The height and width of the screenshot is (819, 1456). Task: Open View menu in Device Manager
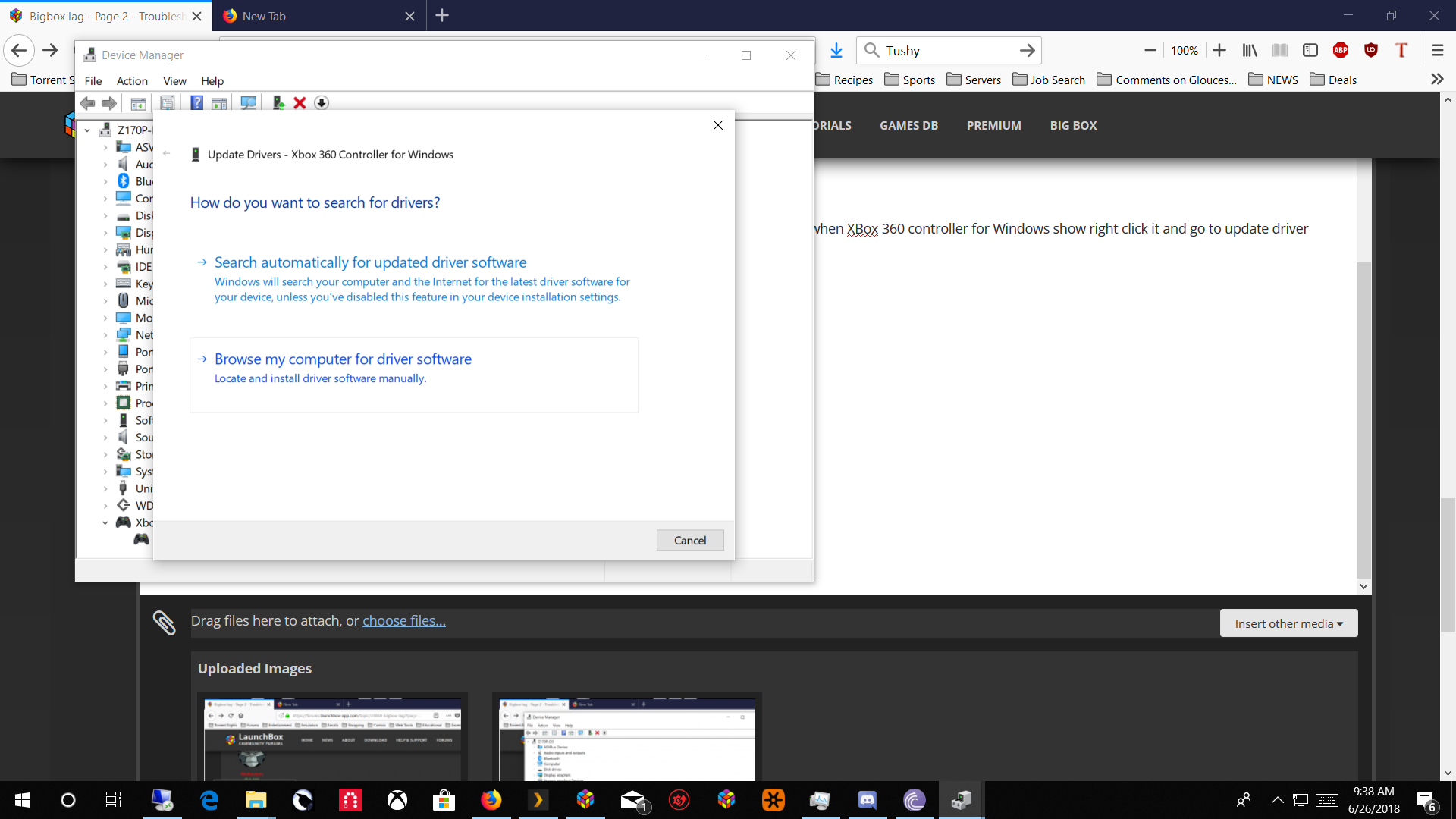tap(174, 81)
